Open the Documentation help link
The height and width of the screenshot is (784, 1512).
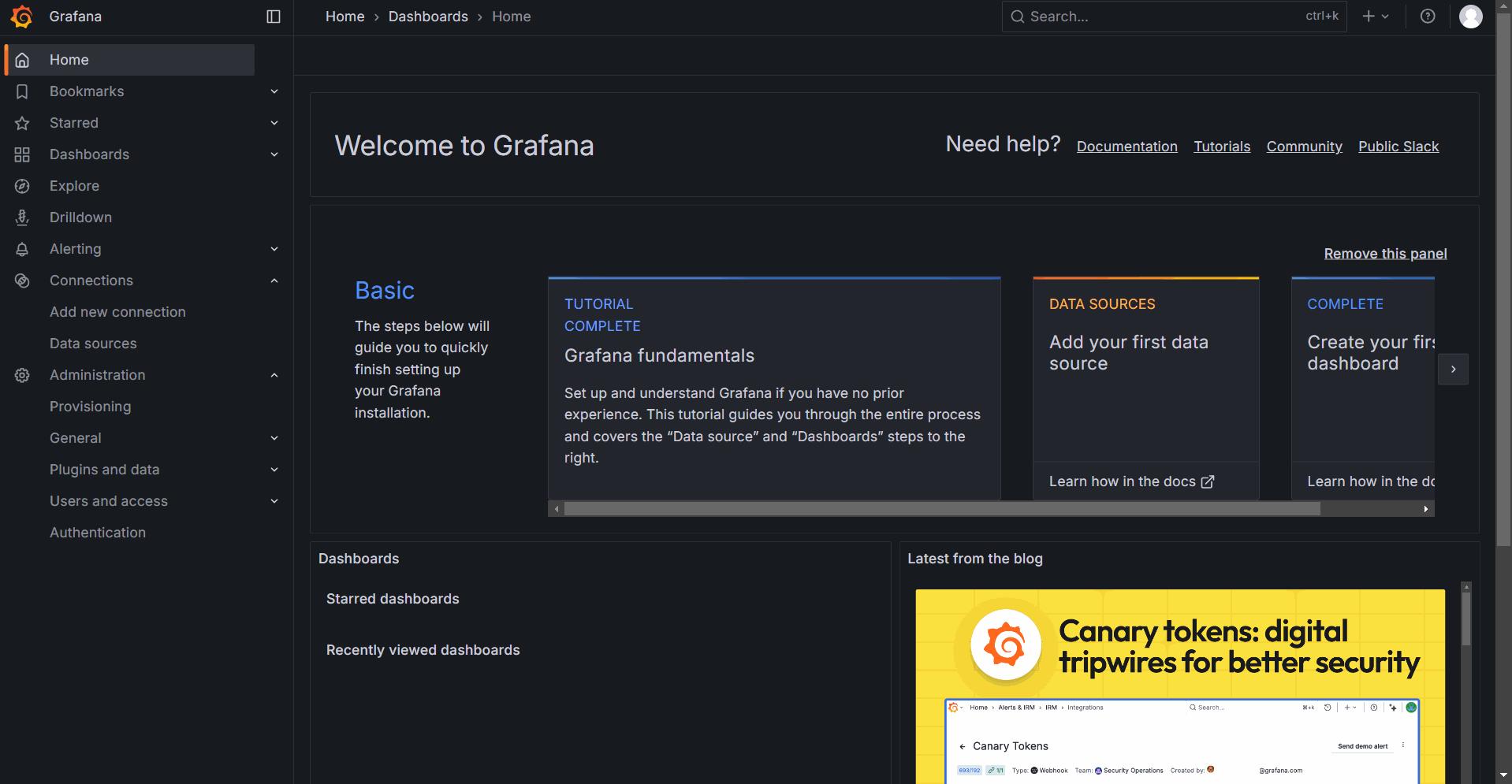click(1127, 147)
